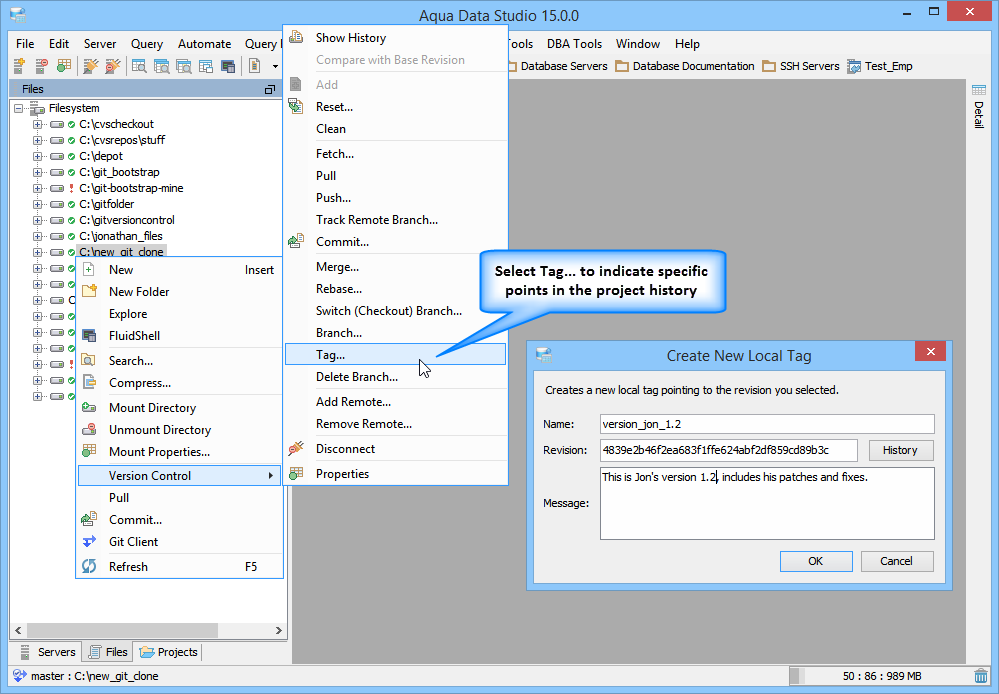Click the dark FluidShell terminal toolbar icon

click(x=227, y=66)
